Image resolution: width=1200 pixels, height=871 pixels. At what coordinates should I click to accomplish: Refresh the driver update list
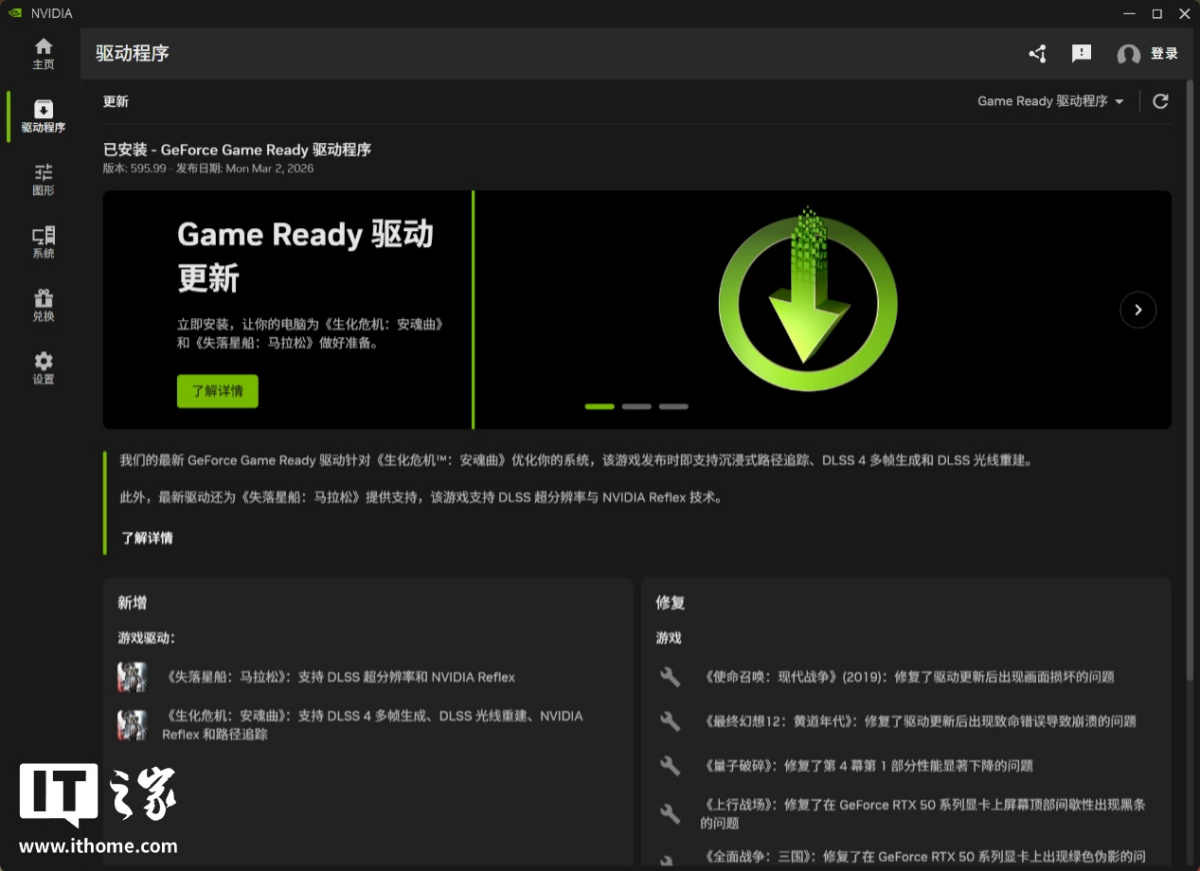(1160, 101)
